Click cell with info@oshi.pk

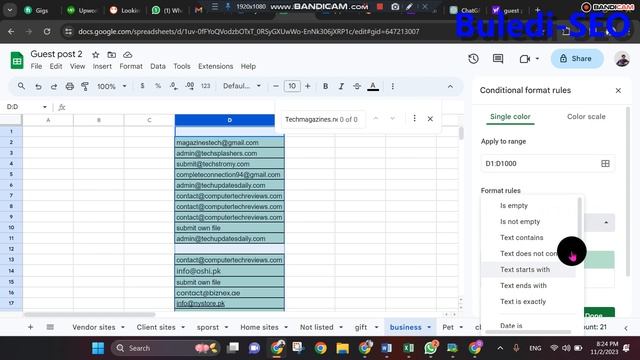[x=229, y=271]
